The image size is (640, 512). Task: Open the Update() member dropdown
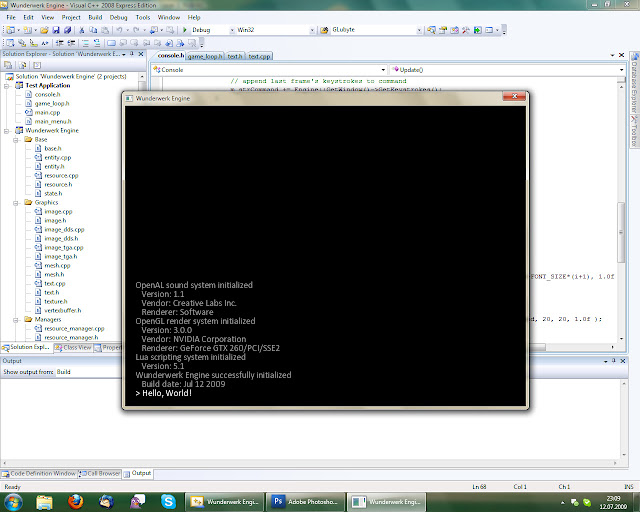coord(622,70)
